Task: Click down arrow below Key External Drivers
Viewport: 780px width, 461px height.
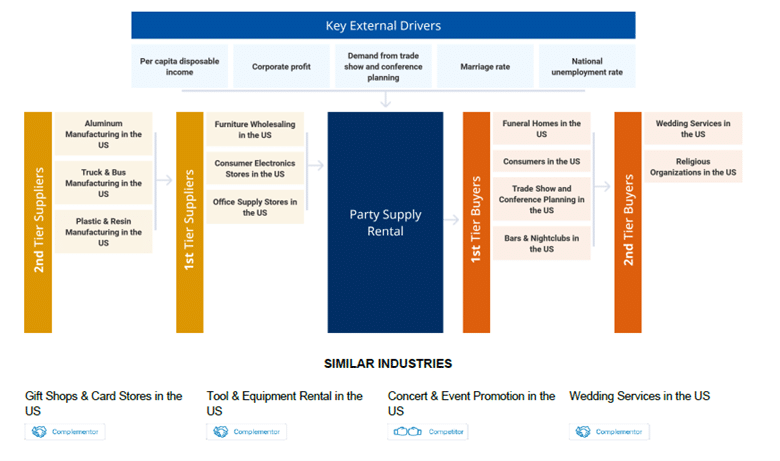Action: tap(385, 100)
